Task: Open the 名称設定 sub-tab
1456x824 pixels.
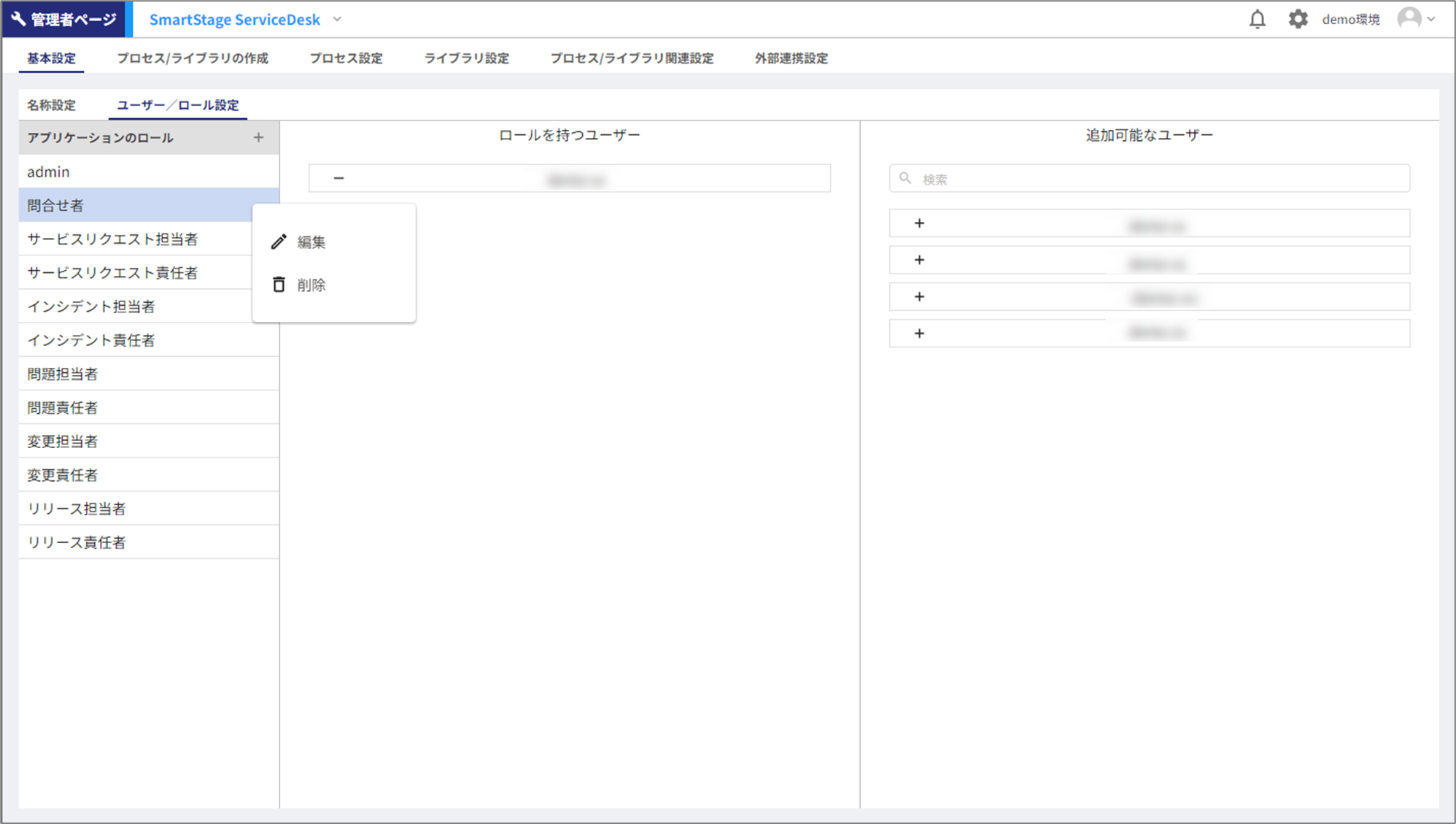Action: click(x=51, y=105)
